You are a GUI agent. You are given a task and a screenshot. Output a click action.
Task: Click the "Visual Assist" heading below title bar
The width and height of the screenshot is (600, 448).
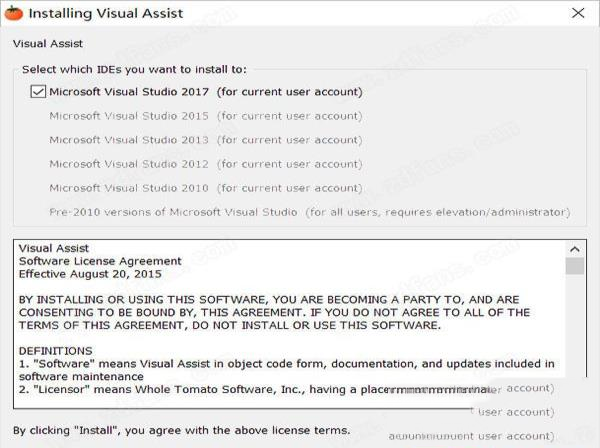tap(47, 44)
